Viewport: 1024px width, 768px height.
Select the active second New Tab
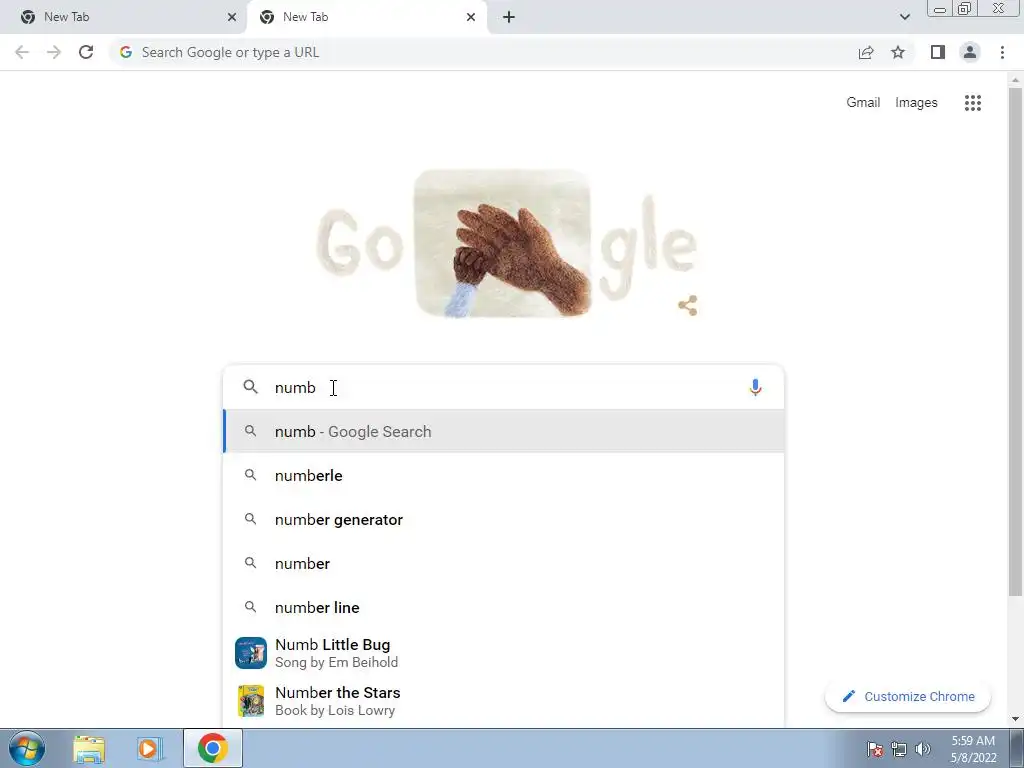[x=367, y=17]
